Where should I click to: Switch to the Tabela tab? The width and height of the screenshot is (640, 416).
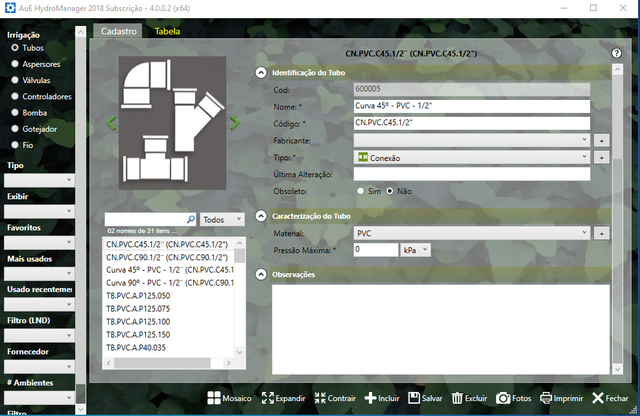click(168, 31)
